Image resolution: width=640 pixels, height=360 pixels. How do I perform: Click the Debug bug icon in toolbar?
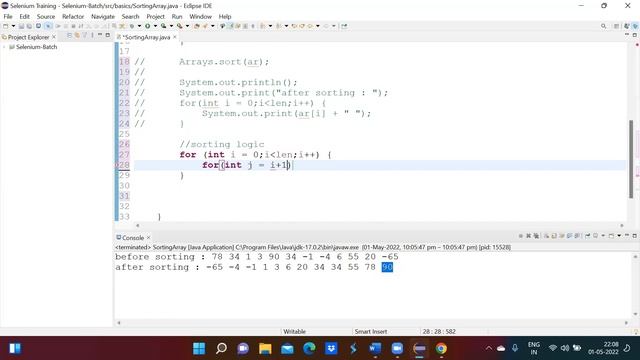132,26
